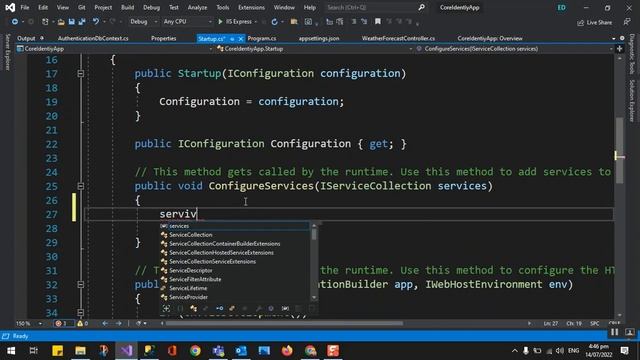Viewport: 640px width, 360px height.
Task: Collapse the Configure method at line 32
Action: [80, 284]
